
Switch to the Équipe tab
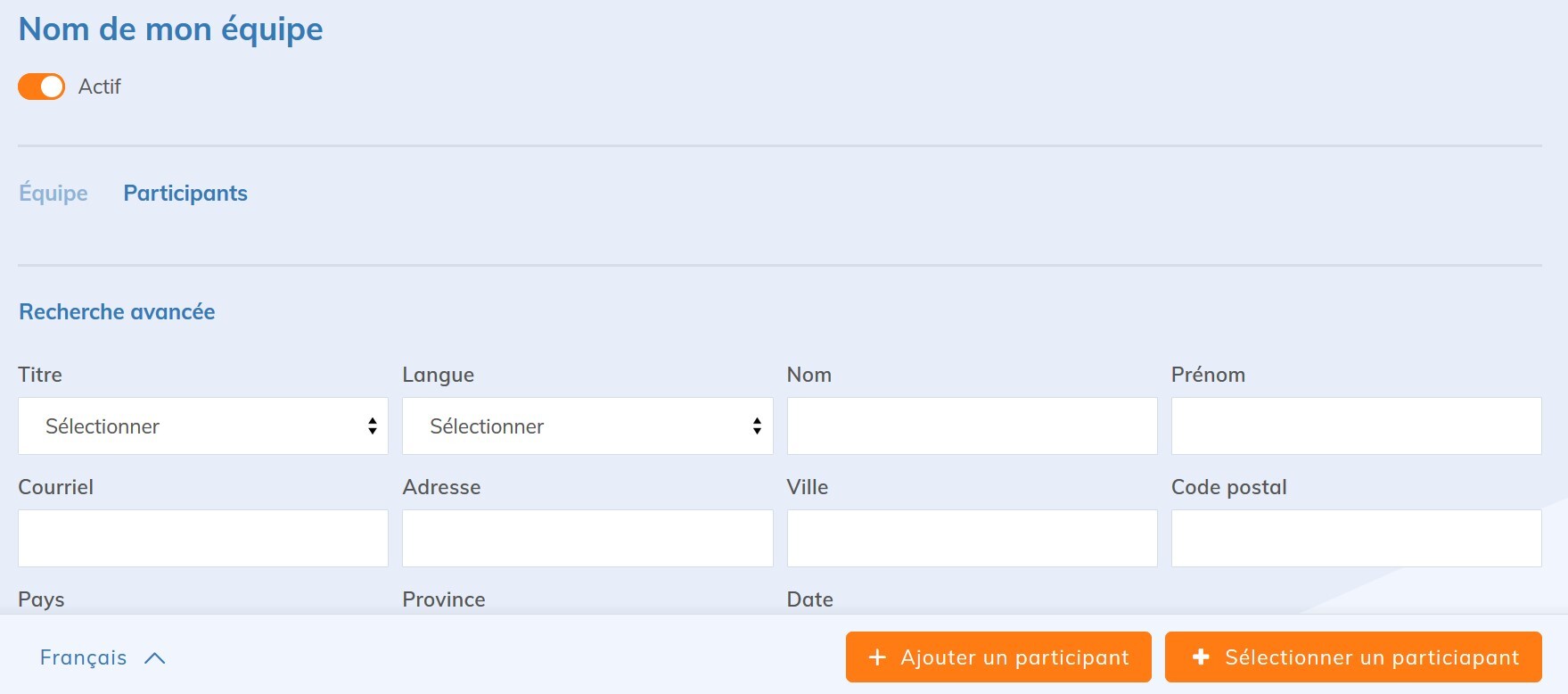coord(53,194)
